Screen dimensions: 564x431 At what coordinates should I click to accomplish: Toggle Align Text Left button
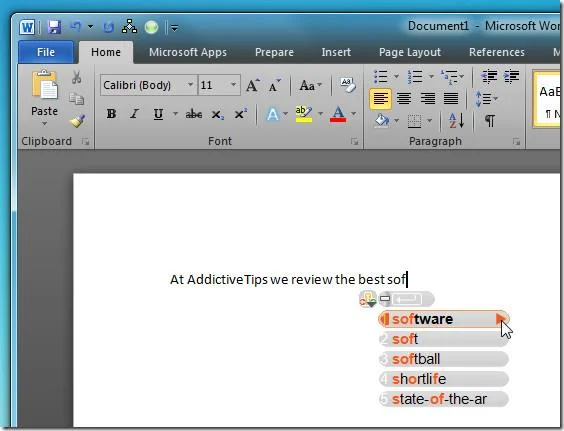pos(380,98)
